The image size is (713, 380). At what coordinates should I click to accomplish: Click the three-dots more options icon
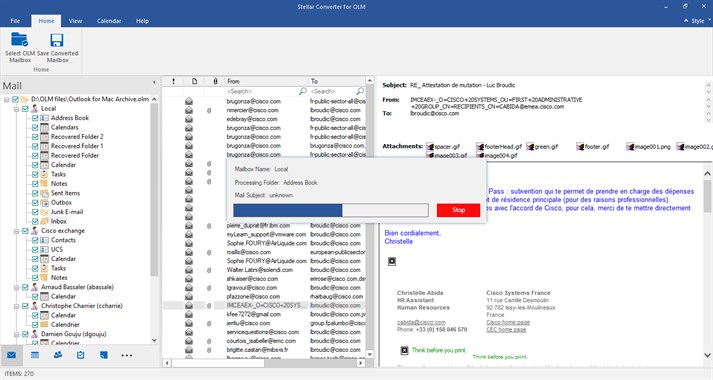[x=127, y=355]
